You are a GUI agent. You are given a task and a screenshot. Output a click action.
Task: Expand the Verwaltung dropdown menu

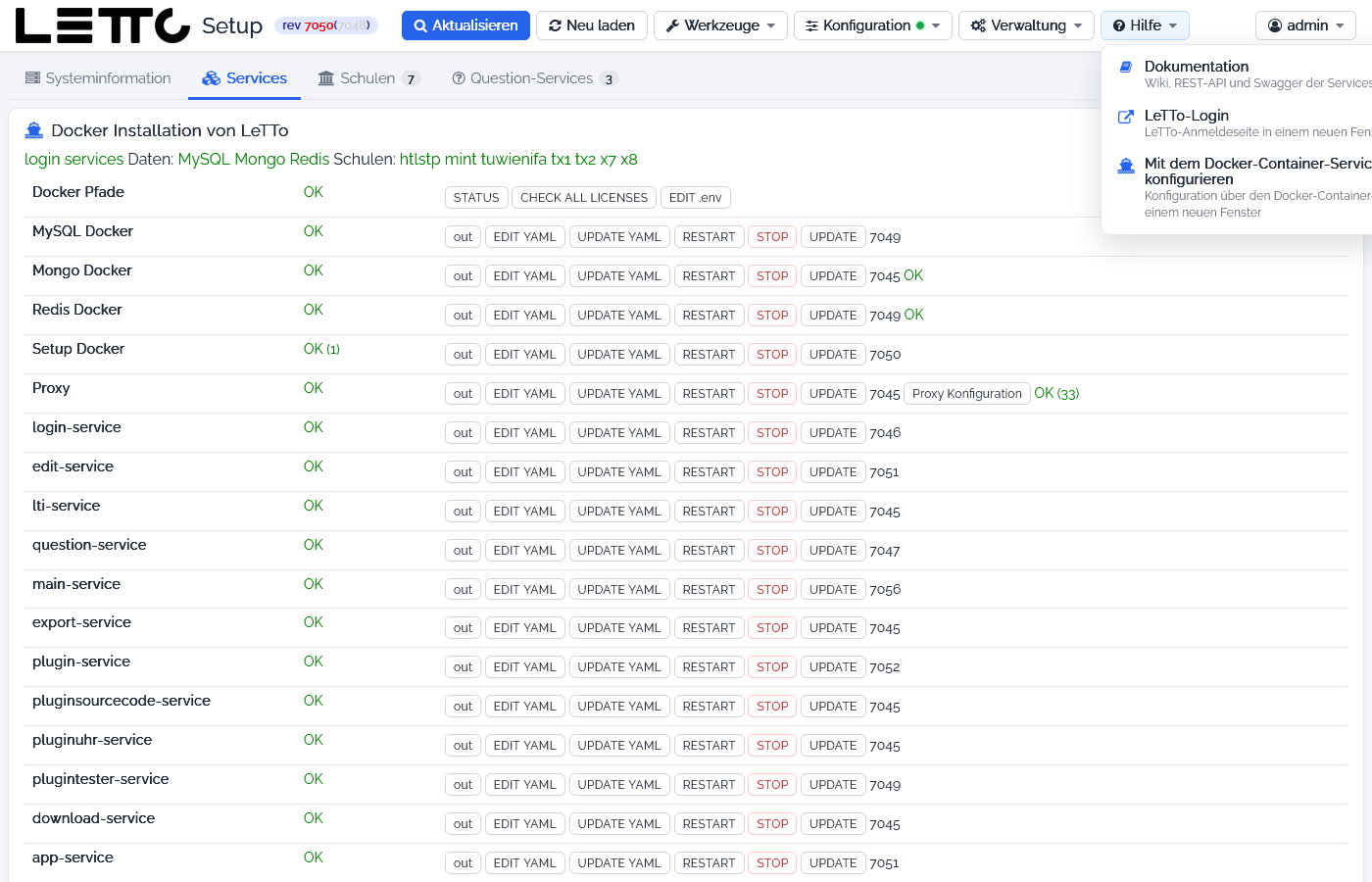1026,25
